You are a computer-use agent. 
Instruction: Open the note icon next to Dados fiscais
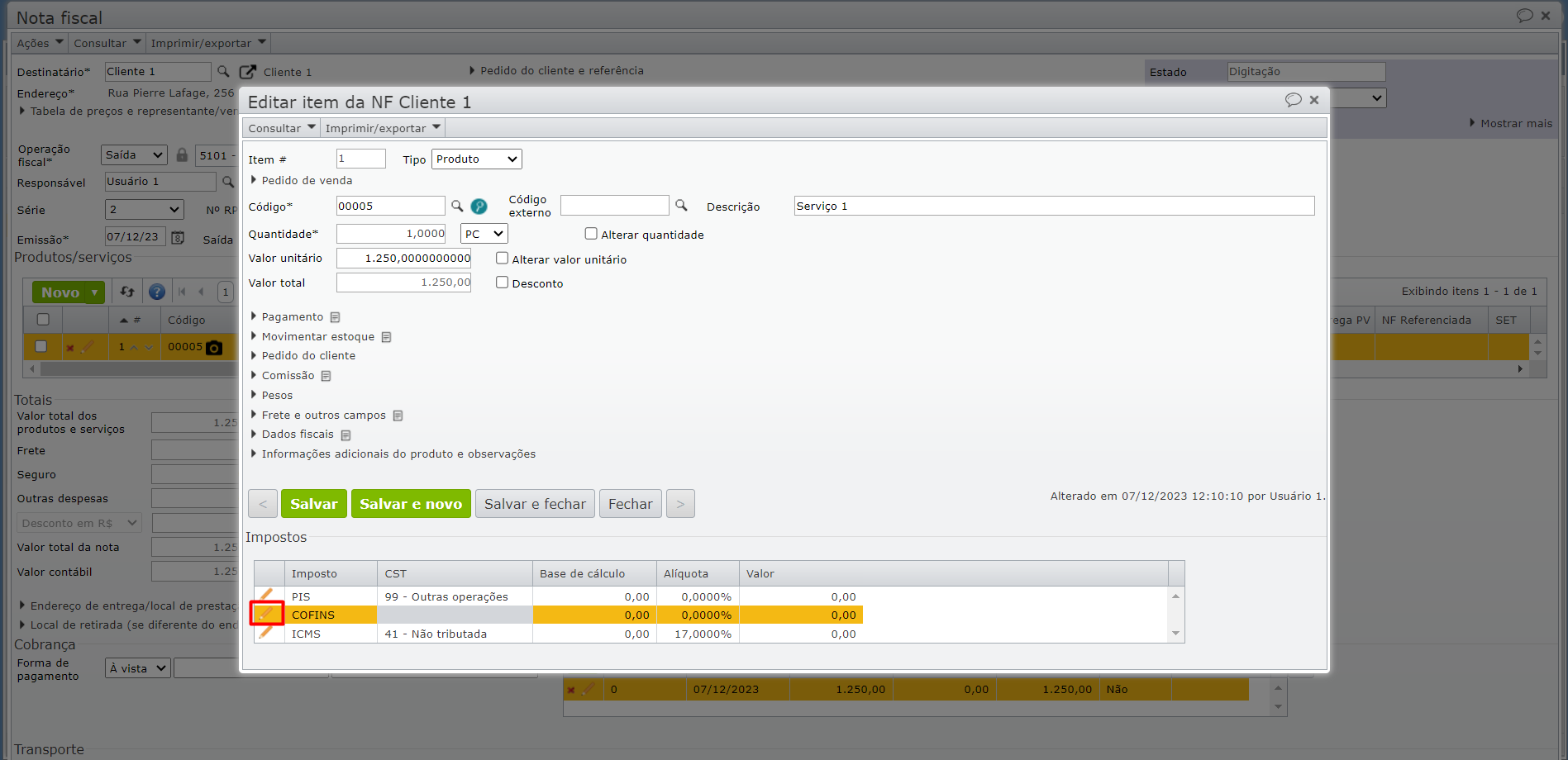pos(346,435)
